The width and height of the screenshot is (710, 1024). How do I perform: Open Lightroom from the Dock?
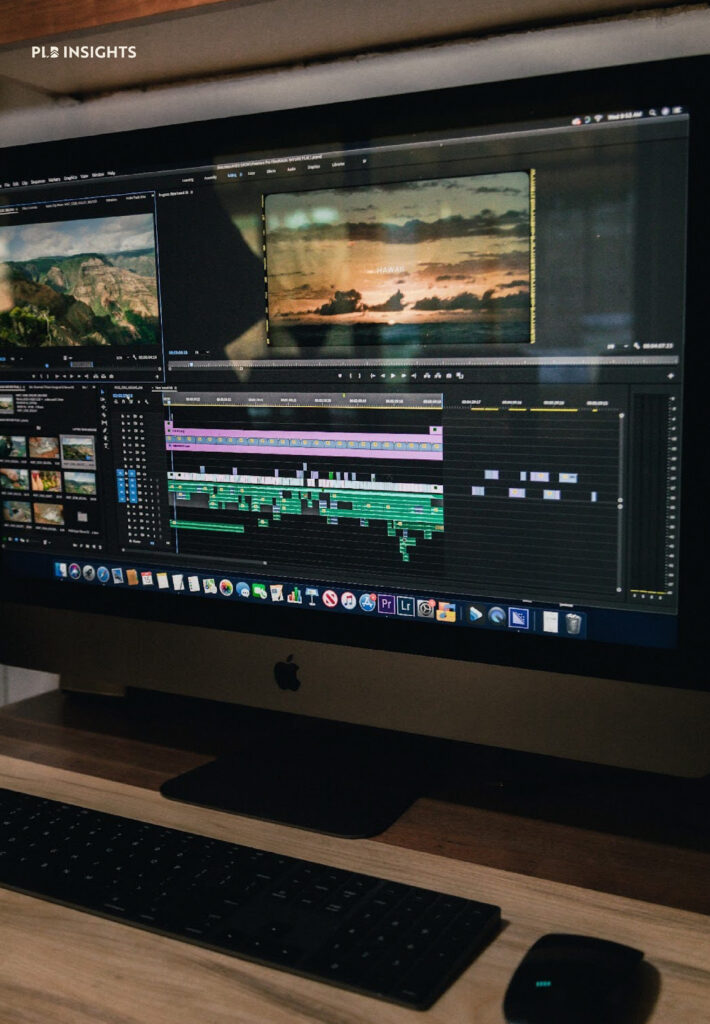click(406, 607)
